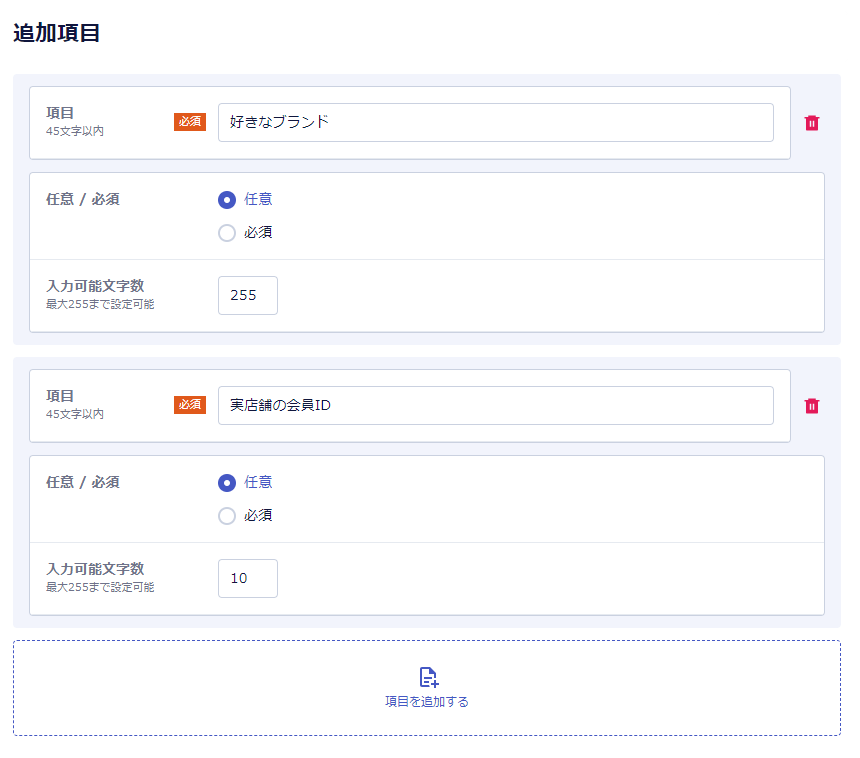
Task: Select 任意 radio for 実店舗の会員ID item
Action: (227, 482)
